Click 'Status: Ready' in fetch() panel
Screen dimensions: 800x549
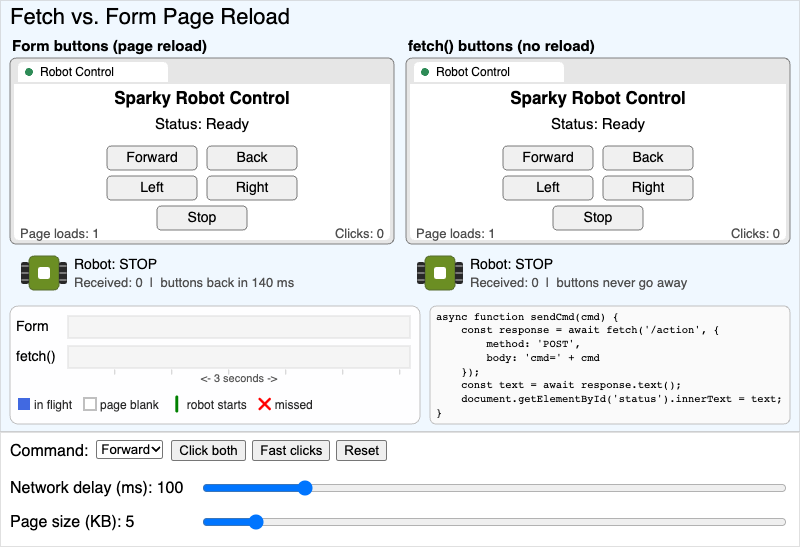pyautogui.click(x=597, y=124)
